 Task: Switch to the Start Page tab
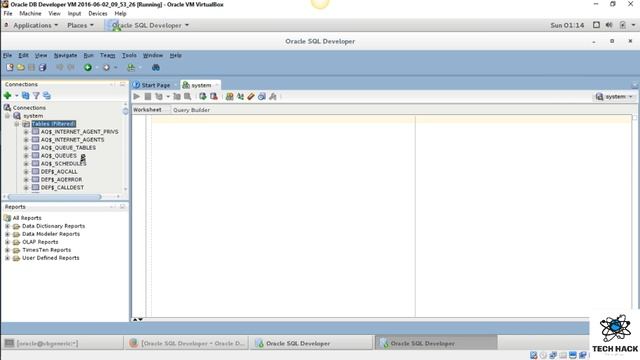(x=155, y=85)
